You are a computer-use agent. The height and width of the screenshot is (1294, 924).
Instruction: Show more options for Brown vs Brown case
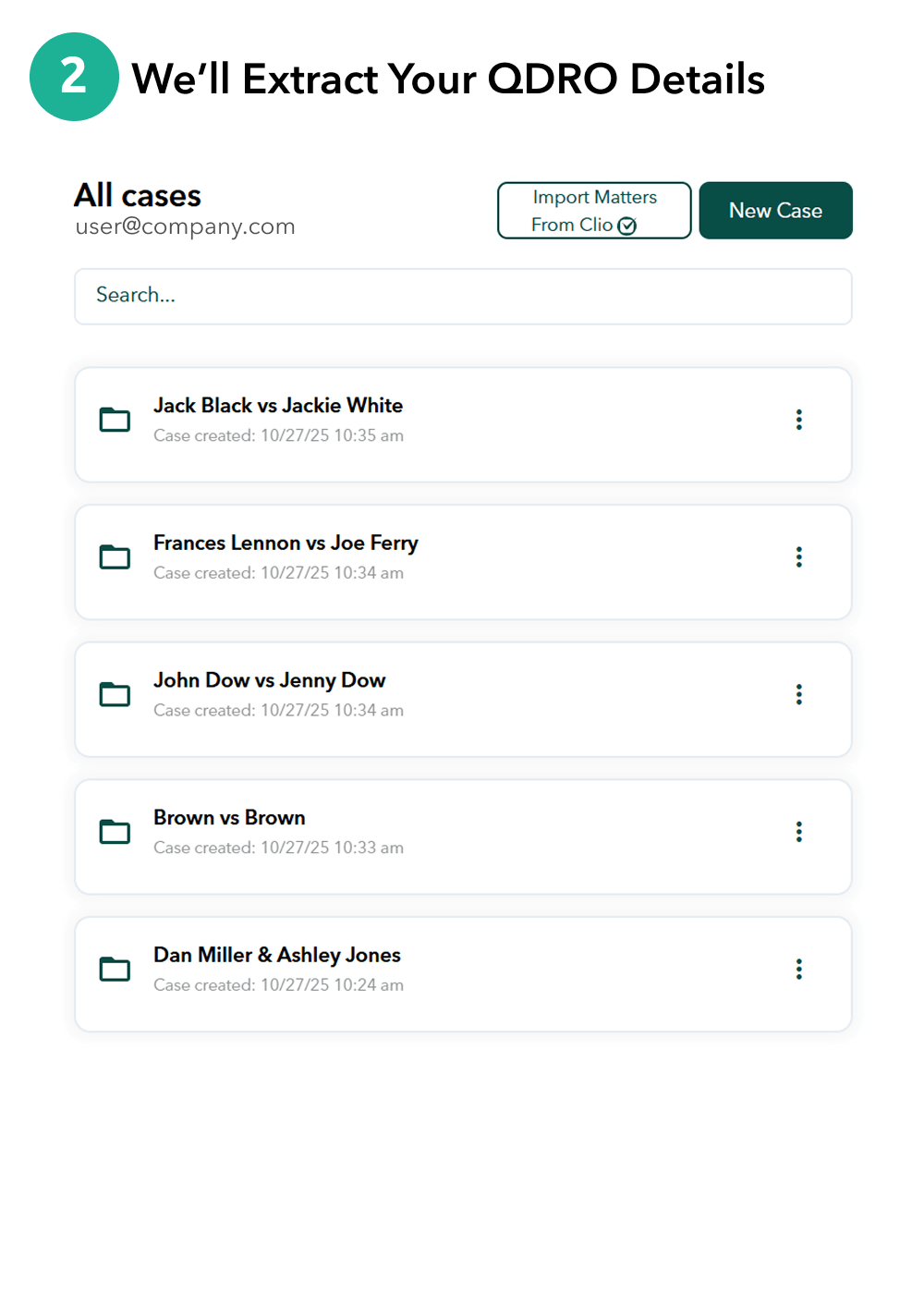point(799,832)
